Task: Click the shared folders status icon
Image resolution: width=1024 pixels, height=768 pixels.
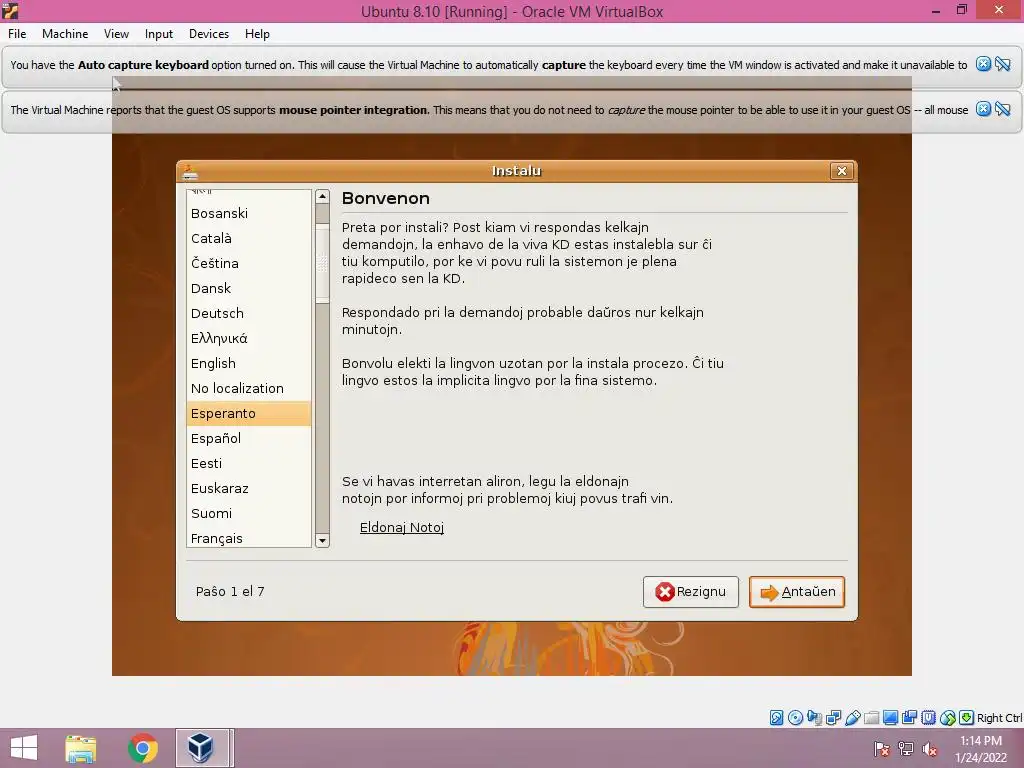Action: coord(871,718)
